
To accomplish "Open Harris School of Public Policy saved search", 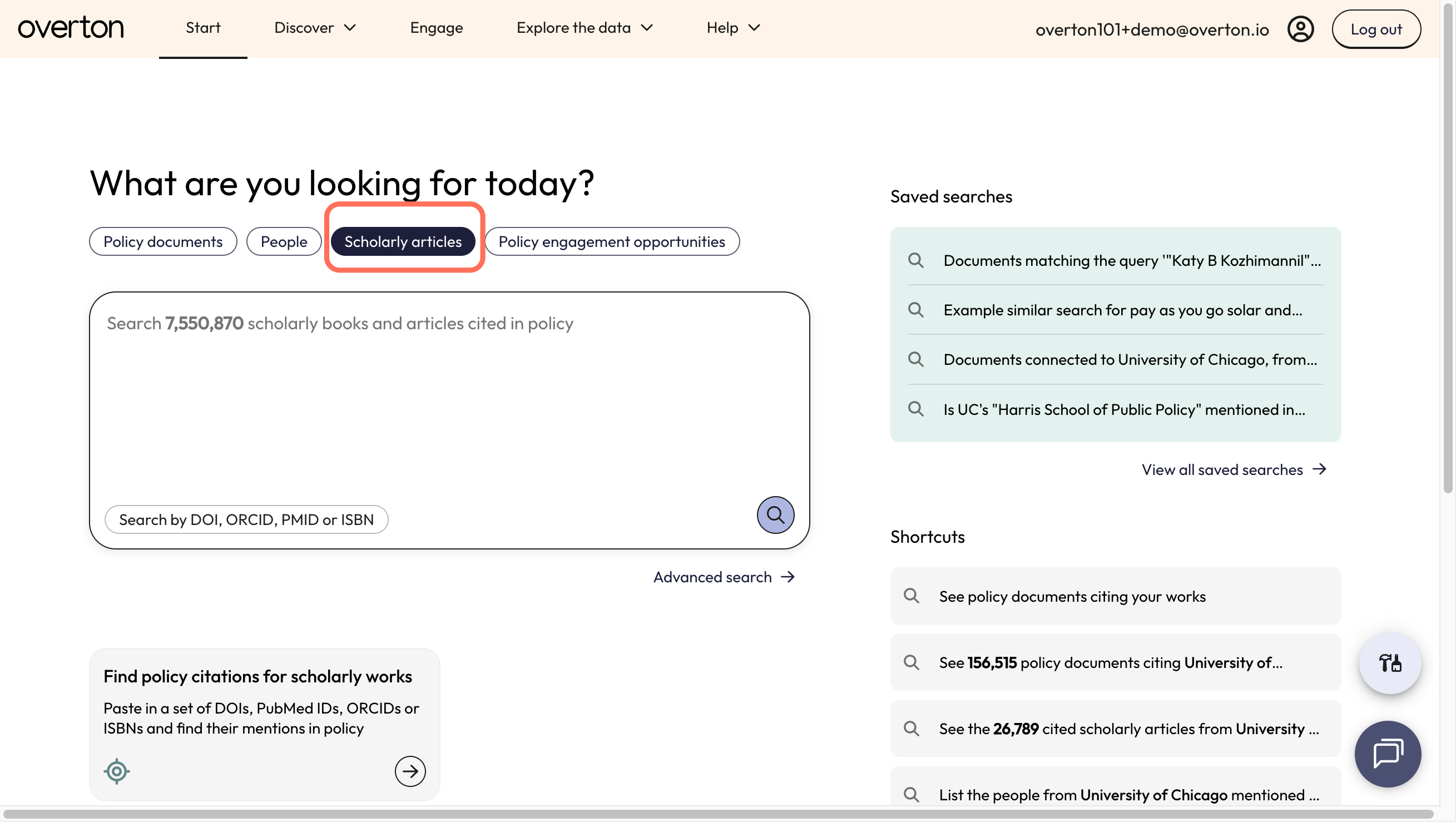I will (1115, 409).
